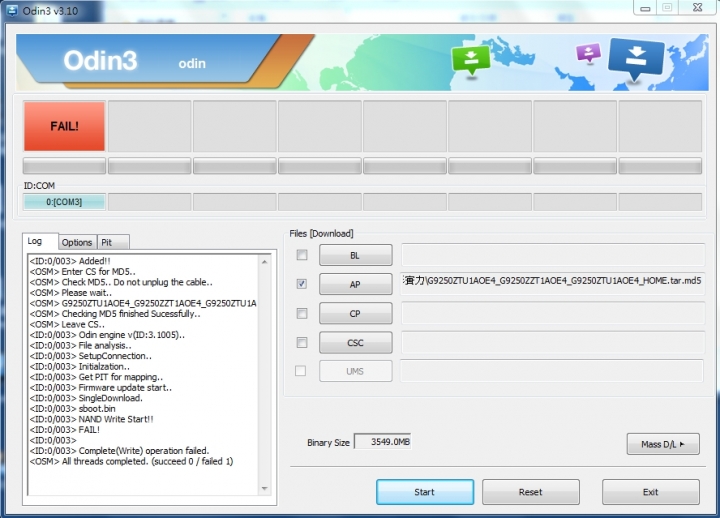Enable the CSC file checkbox
Screen dimensions: 720x518
pyautogui.click(x=302, y=342)
